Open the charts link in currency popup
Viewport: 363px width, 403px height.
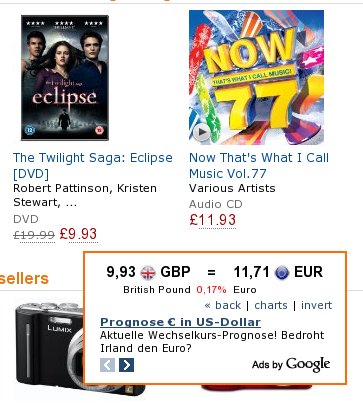pos(271,305)
